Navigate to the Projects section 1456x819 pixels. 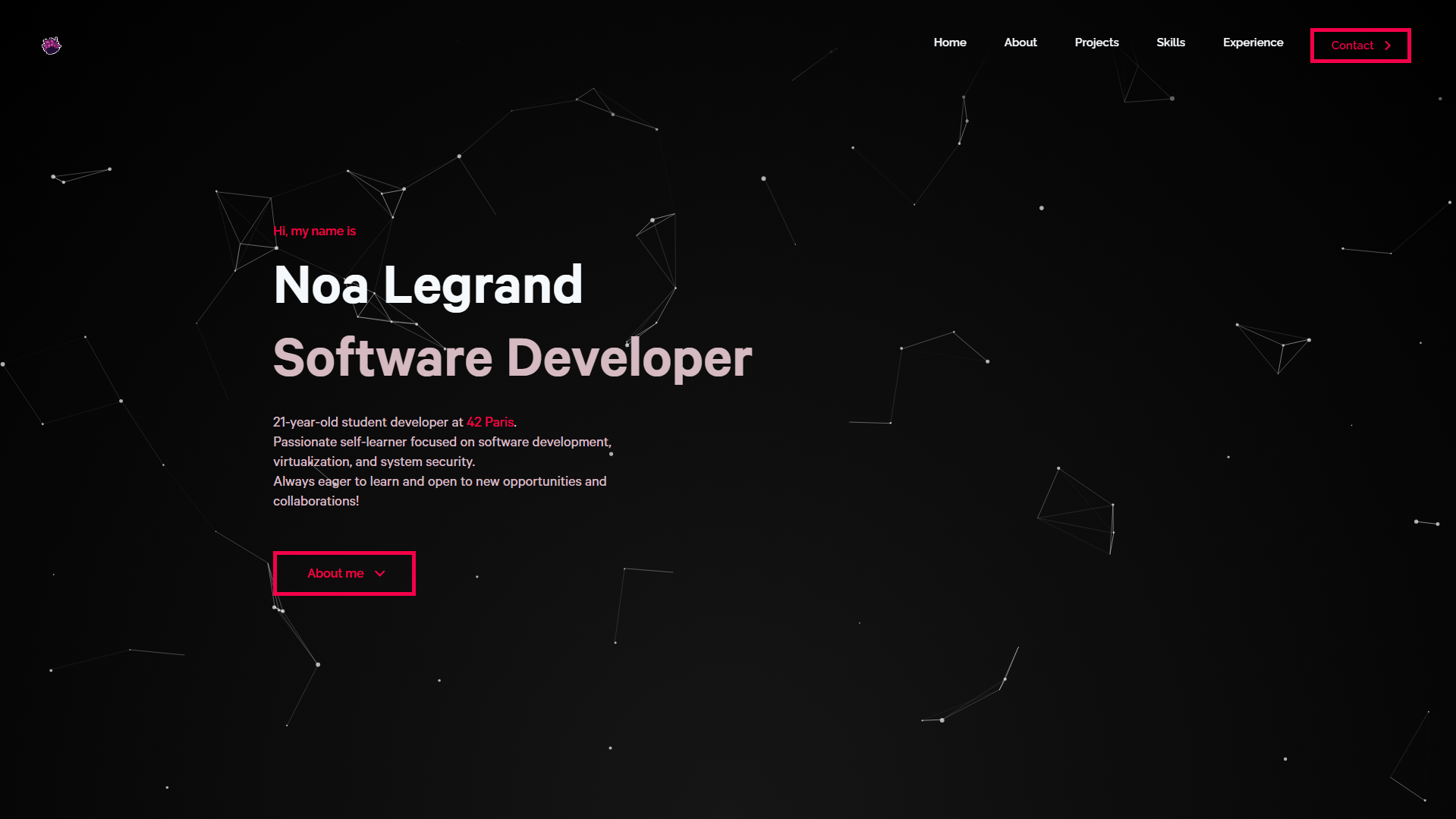point(1096,43)
